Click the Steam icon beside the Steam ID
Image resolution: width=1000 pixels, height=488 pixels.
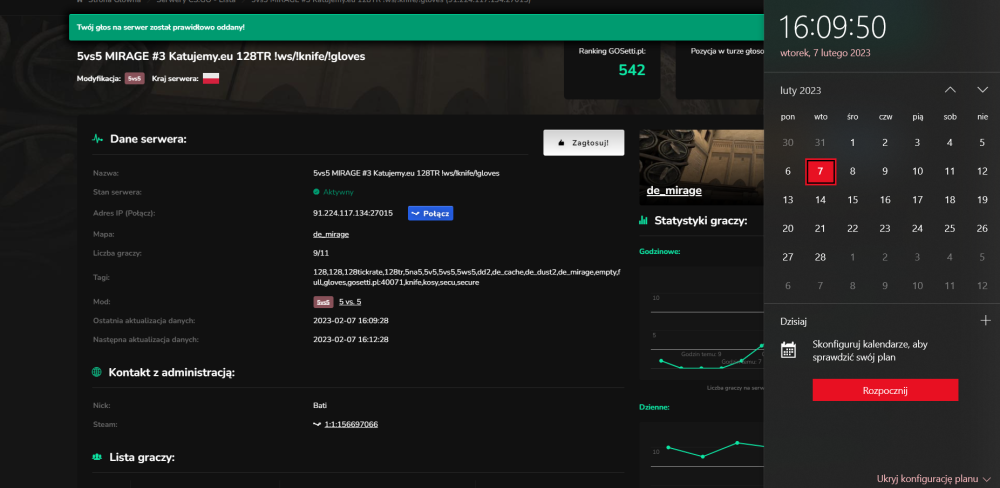[317, 424]
